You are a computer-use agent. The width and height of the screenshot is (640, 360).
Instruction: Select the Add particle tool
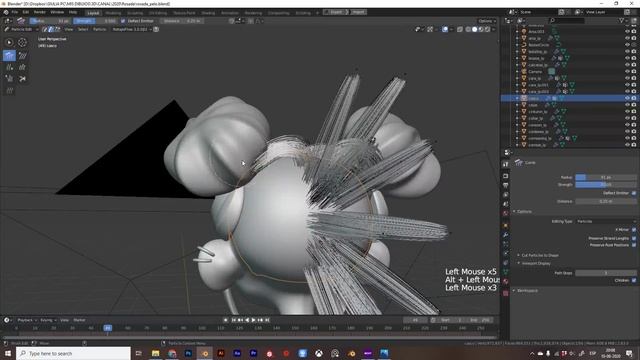tap(9, 67)
